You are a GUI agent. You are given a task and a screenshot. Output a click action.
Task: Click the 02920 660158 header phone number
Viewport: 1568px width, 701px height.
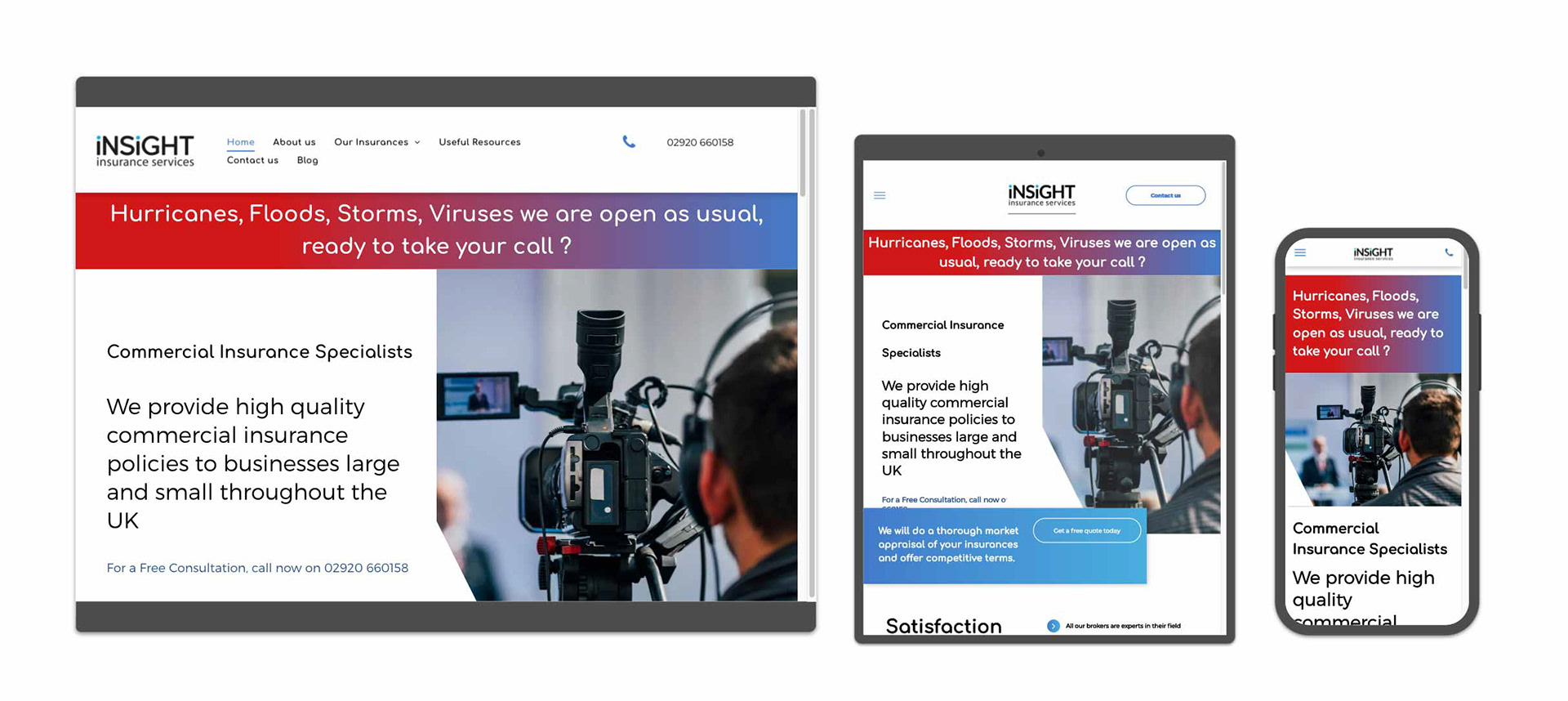click(x=700, y=142)
